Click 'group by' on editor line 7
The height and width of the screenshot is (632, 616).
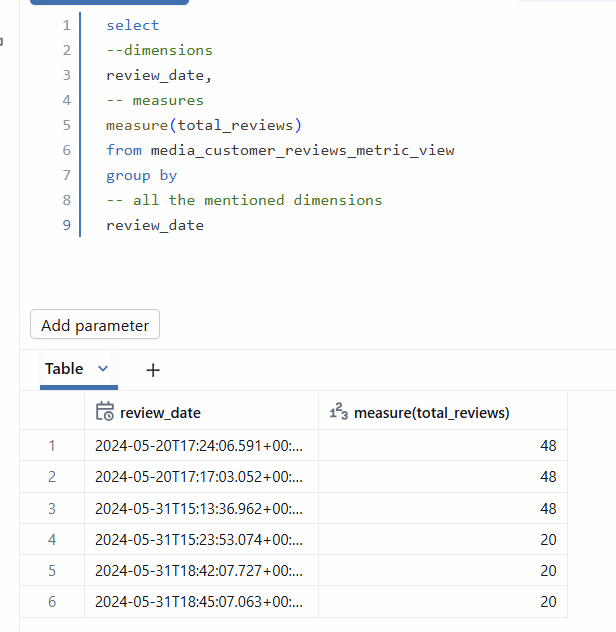pos(142,175)
